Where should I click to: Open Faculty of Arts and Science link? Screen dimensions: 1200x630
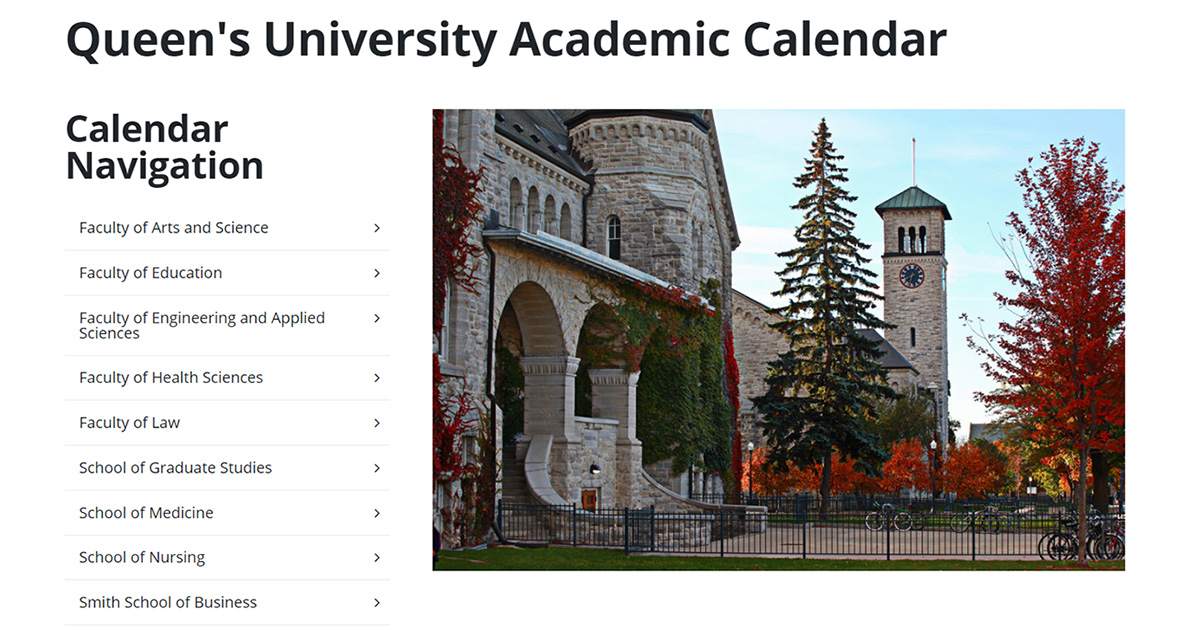point(174,228)
